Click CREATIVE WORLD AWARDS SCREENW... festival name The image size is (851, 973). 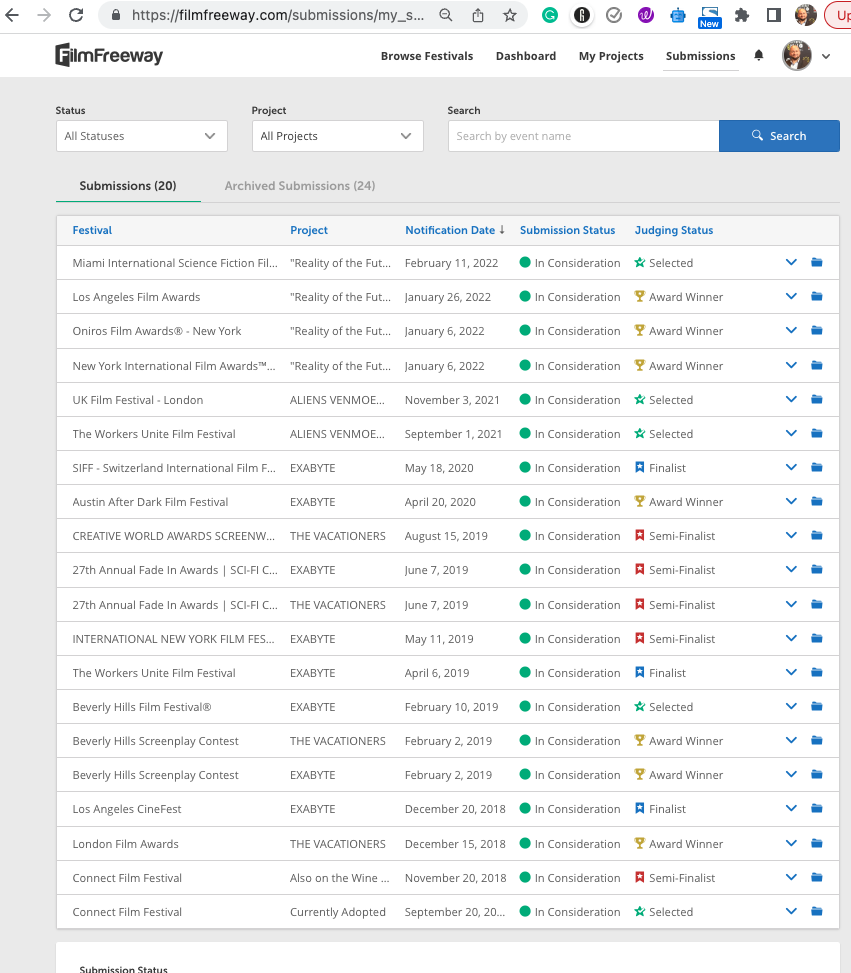[x=173, y=536]
